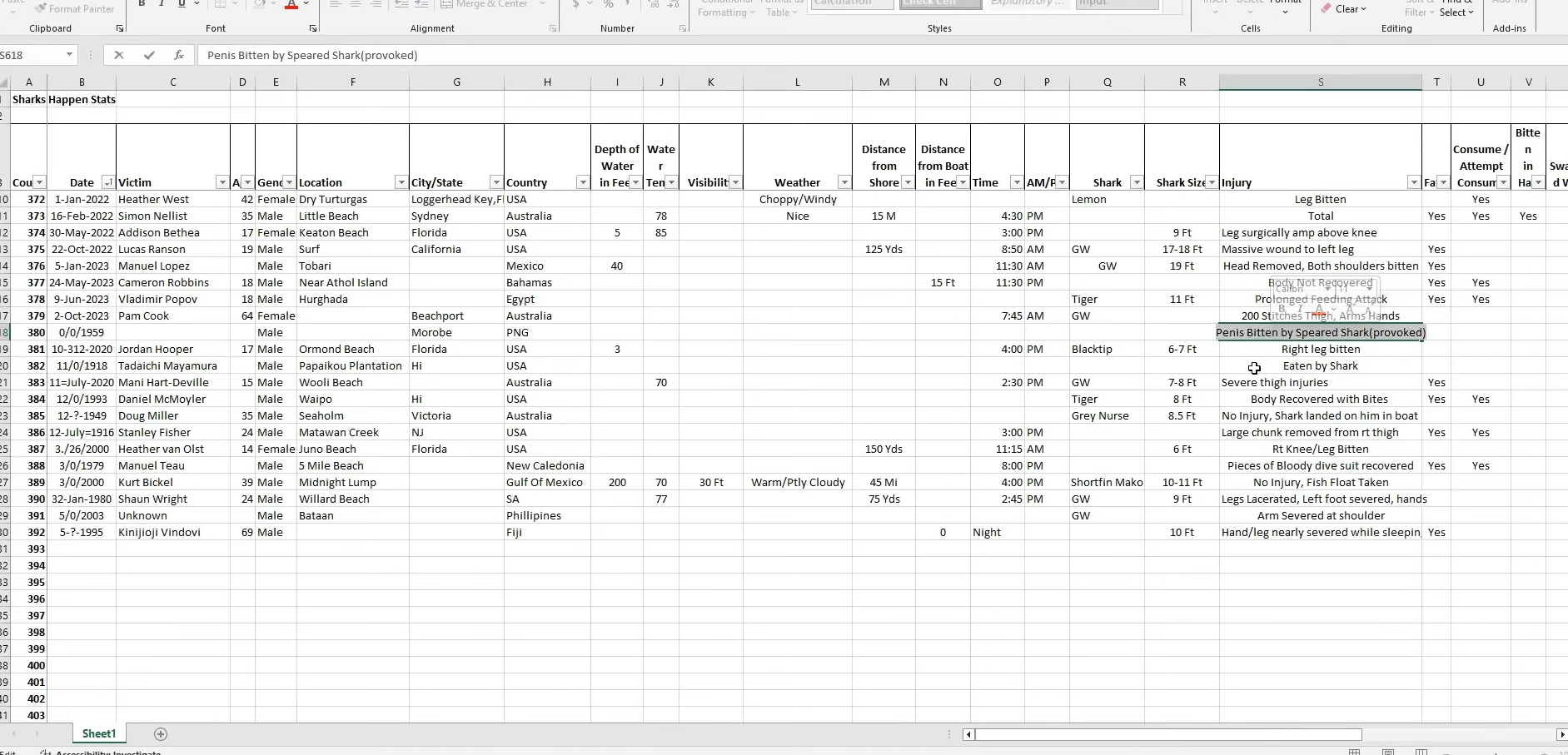Open the City/State column filter dropdown

pyautogui.click(x=495, y=182)
